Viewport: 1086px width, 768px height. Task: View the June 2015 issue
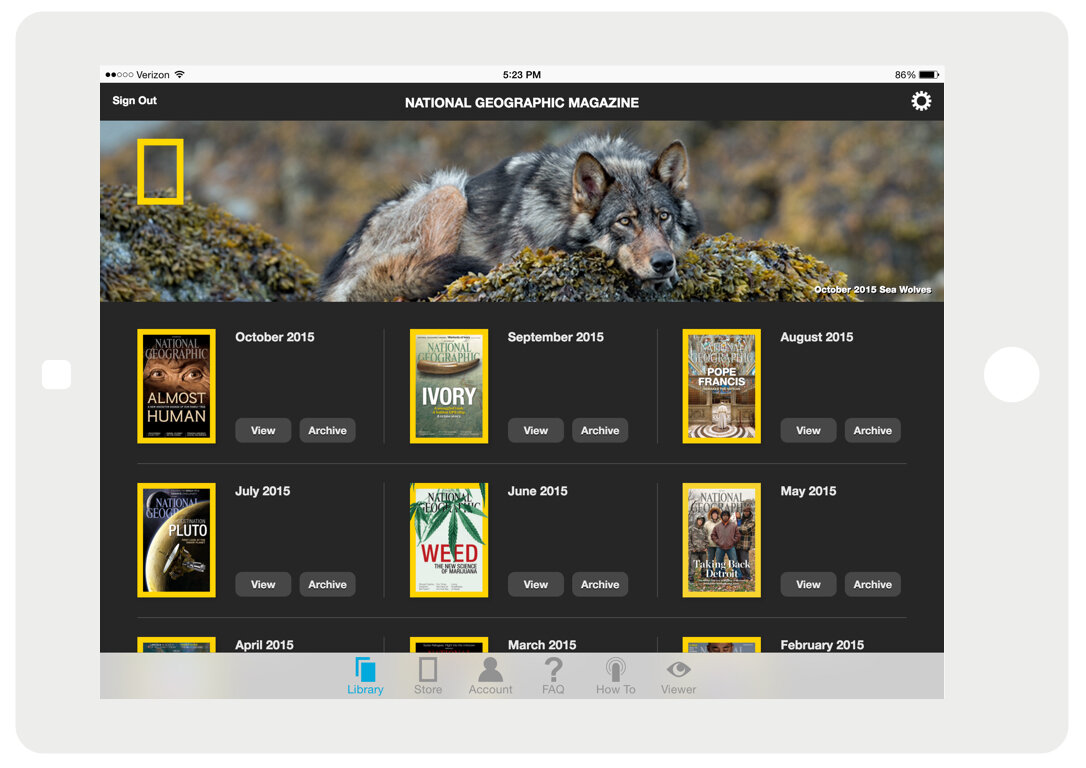(535, 584)
